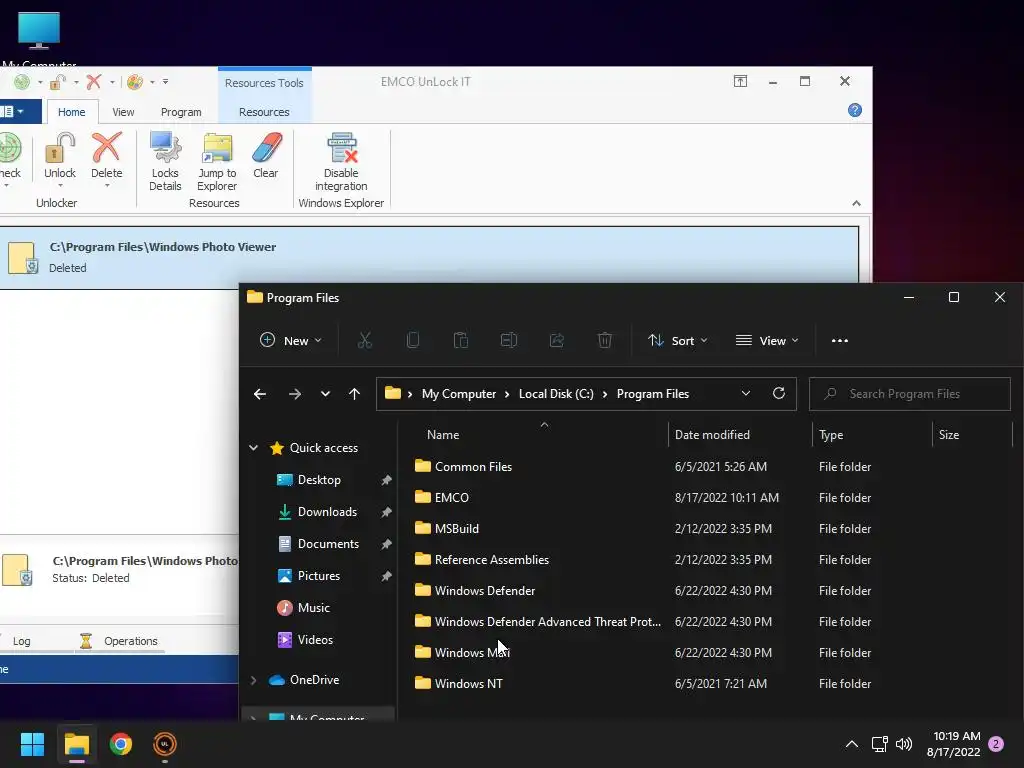Click the Copy icon in Program Files toolbar
This screenshot has width=1024, height=768.
coord(413,340)
